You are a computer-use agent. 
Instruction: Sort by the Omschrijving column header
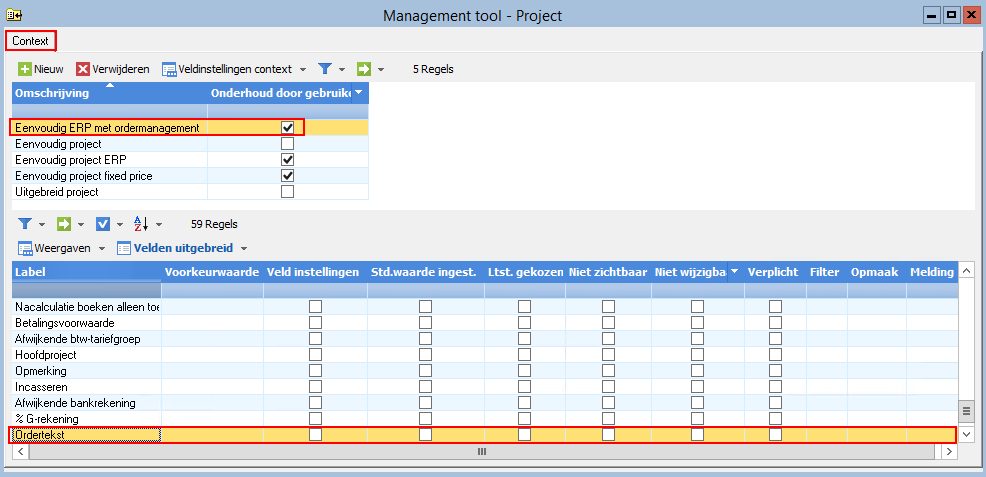109,93
